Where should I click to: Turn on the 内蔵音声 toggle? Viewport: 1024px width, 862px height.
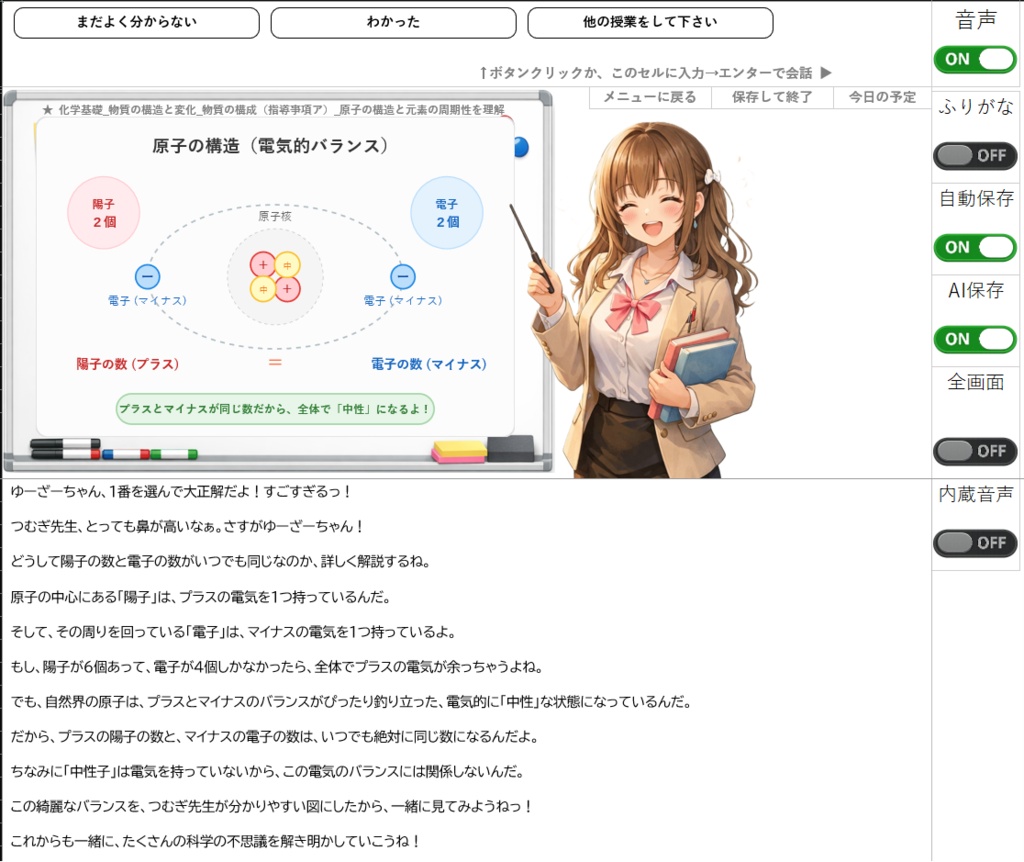tap(975, 543)
